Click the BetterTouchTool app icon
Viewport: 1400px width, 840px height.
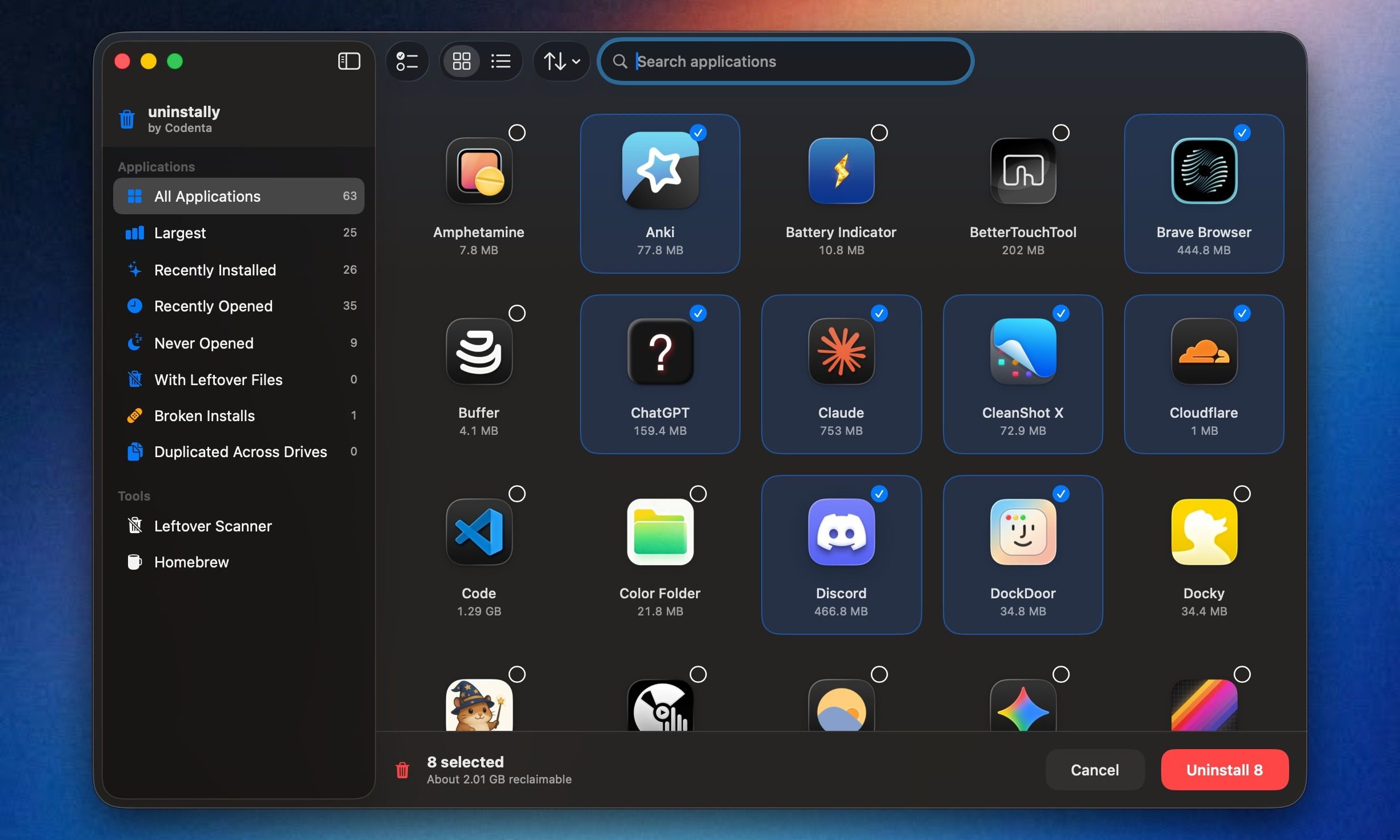coord(1023,171)
